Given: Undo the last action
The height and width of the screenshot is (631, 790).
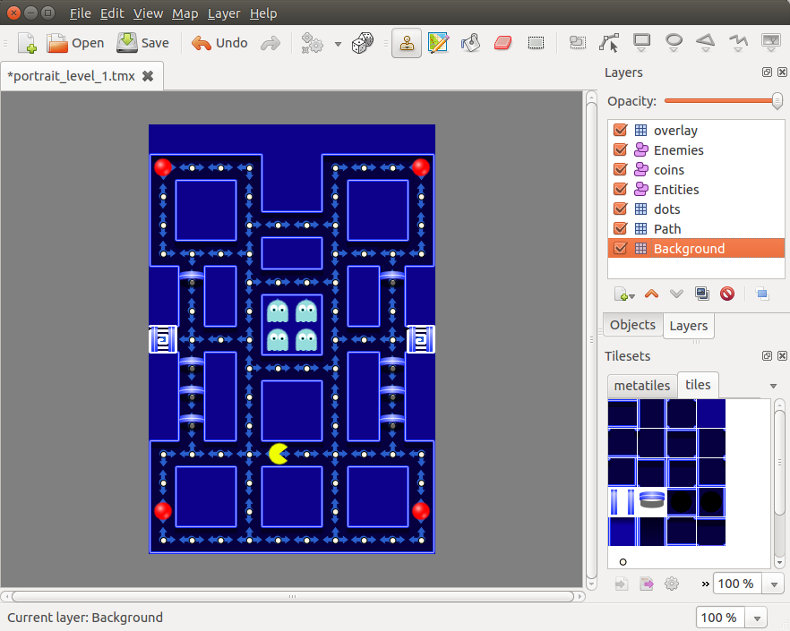Looking at the screenshot, I should pyautogui.click(x=220, y=43).
